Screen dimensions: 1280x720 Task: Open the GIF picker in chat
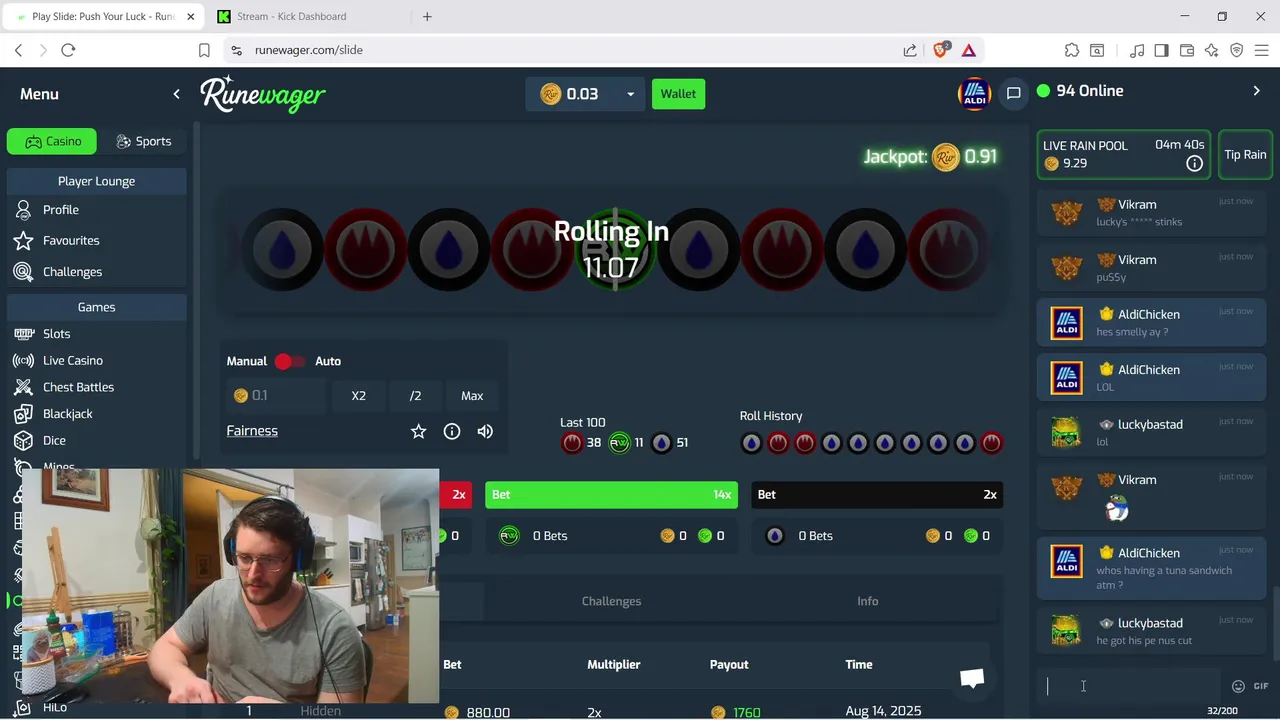[x=1261, y=686]
